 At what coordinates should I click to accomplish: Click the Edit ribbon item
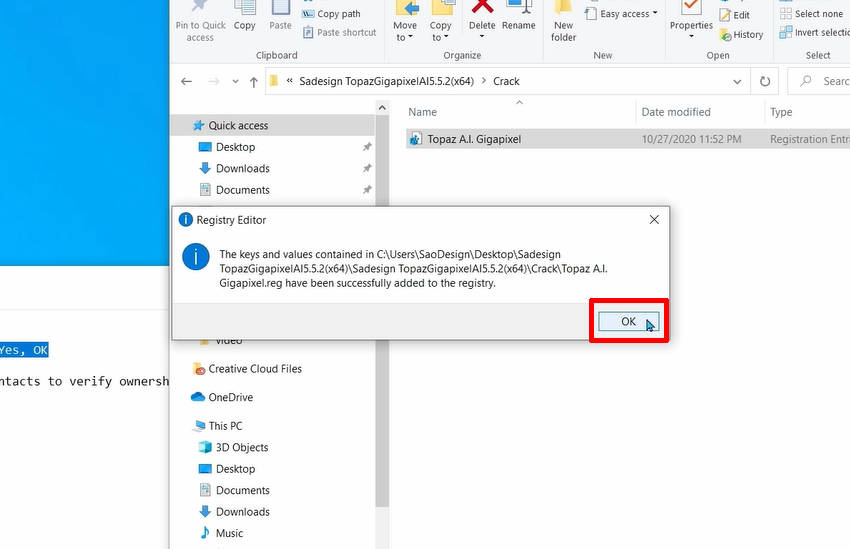click(735, 15)
